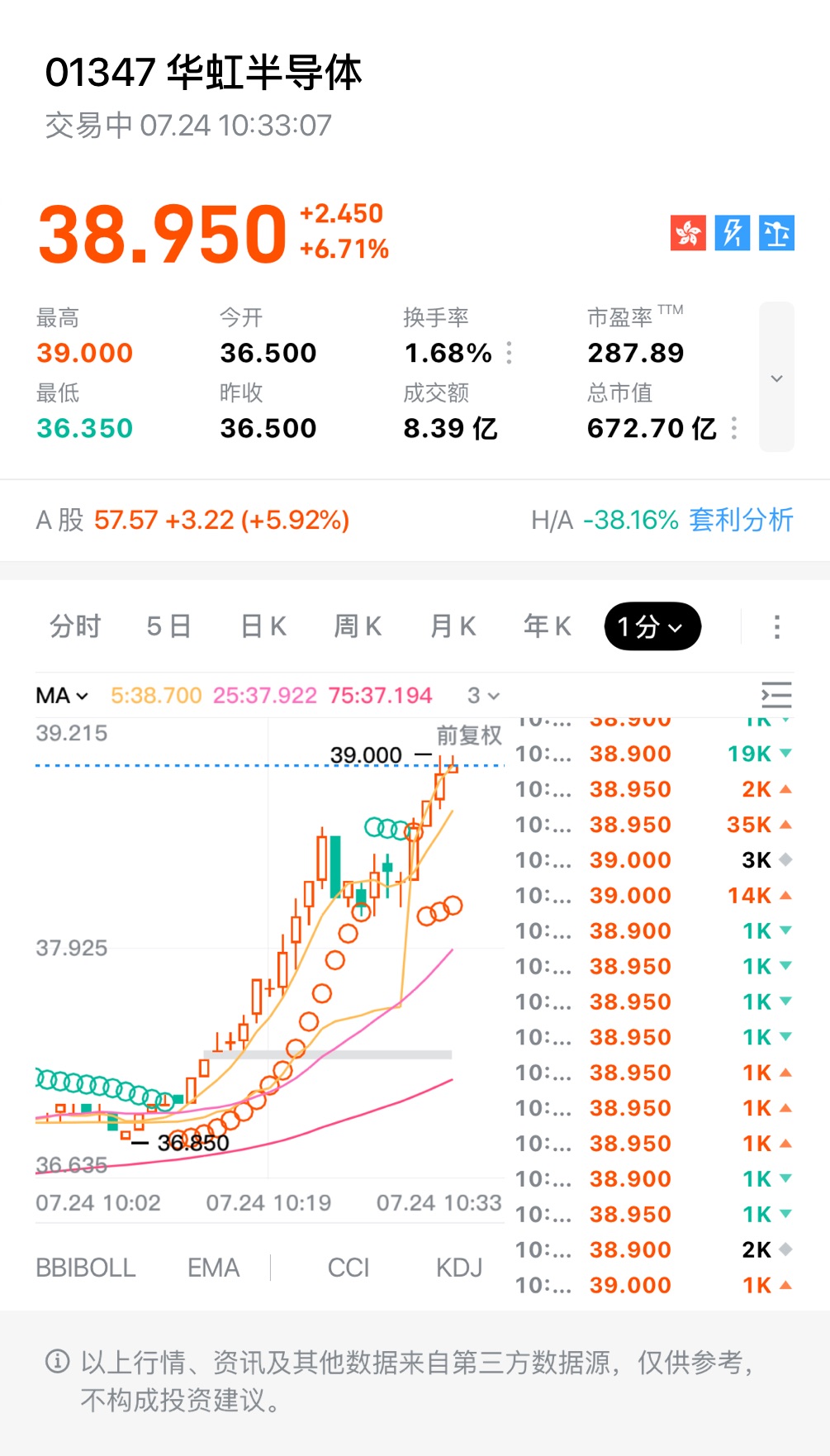The image size is (830, 1456).
Task: Tap the dots icon beside total market cap
Action: [734, 428]
